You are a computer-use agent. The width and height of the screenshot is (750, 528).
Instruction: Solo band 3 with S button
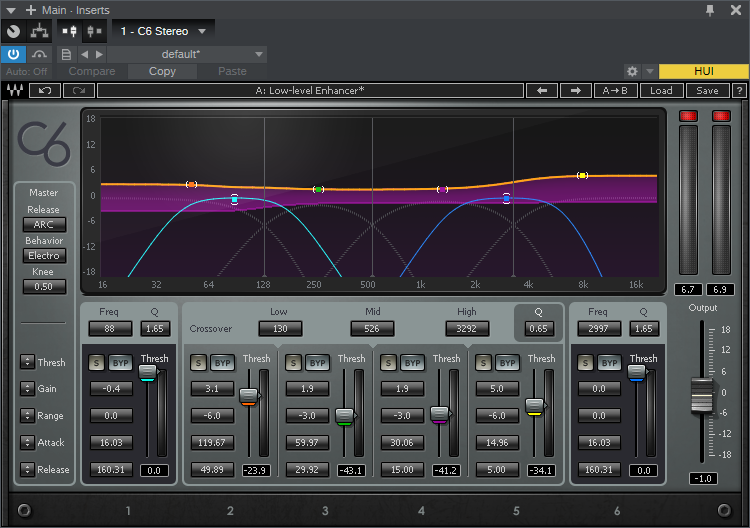(x=293, y=363)
